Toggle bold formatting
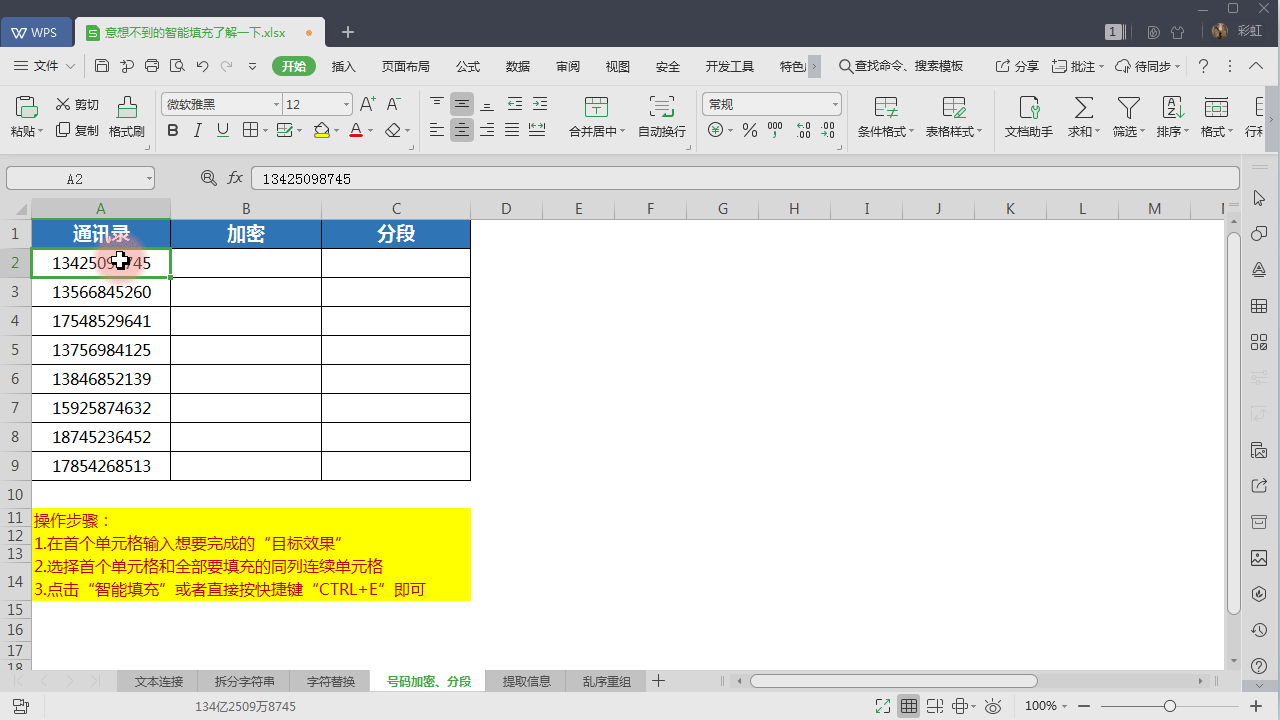The image size is (1280, 720). pos(172,130)
